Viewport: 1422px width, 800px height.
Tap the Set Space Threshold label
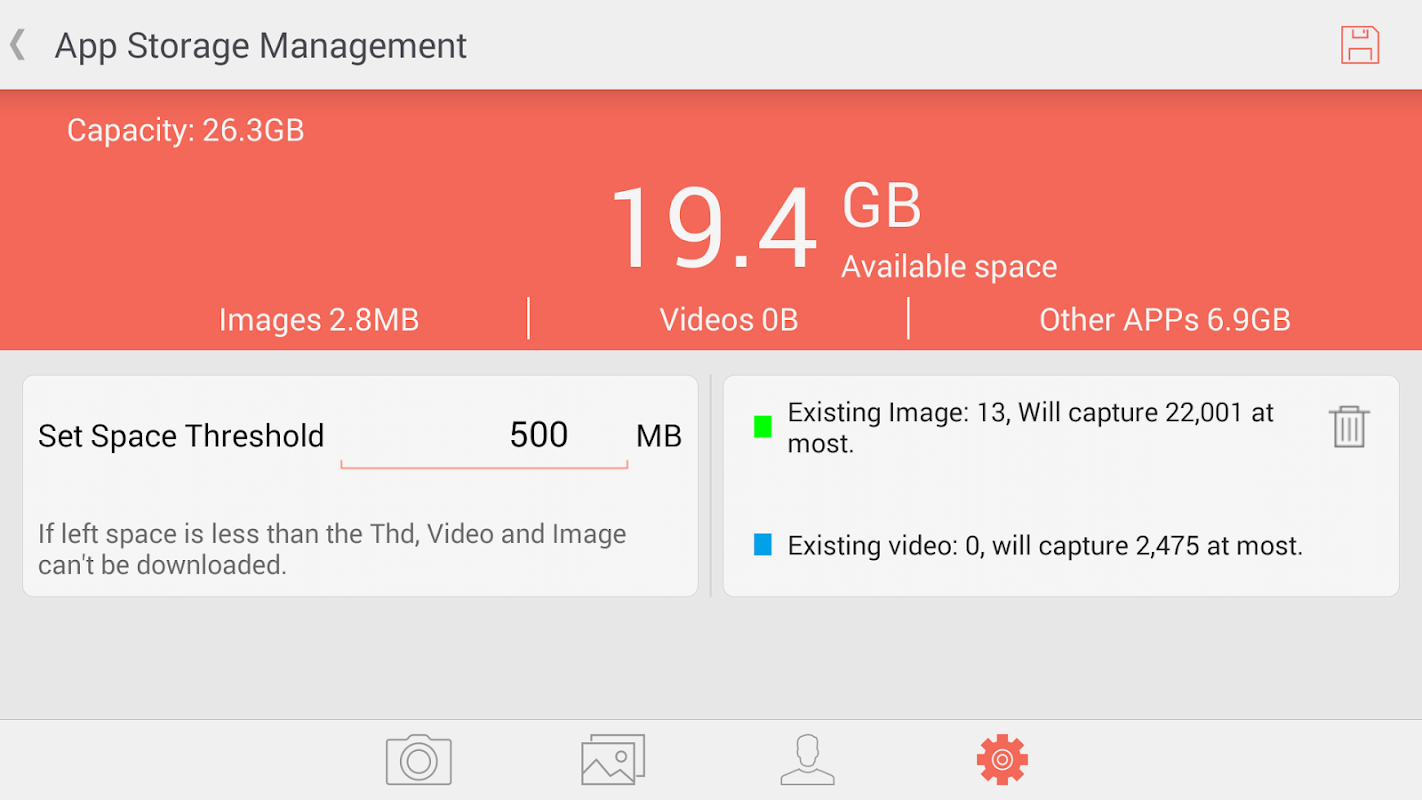pos(181,436)
